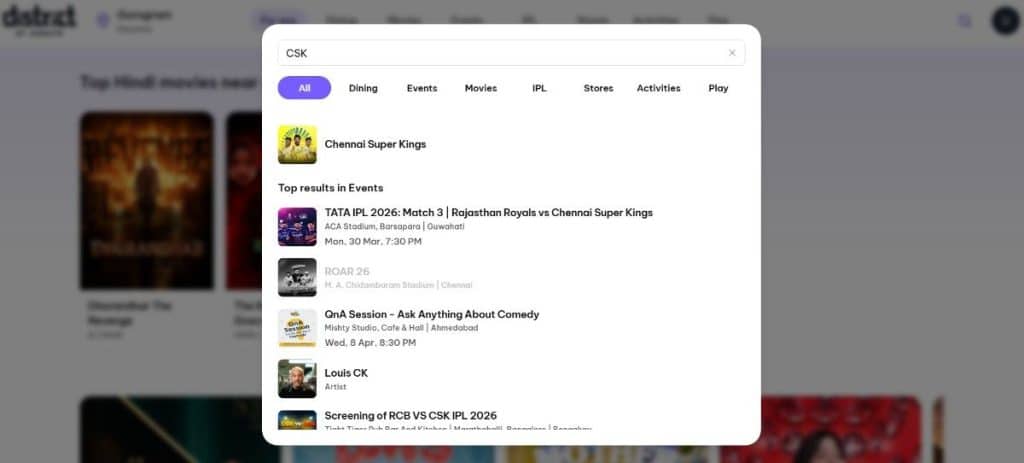Focus the CSK search input field
Viewport: 1024px width, 463px height.
[x=511, y=53]
